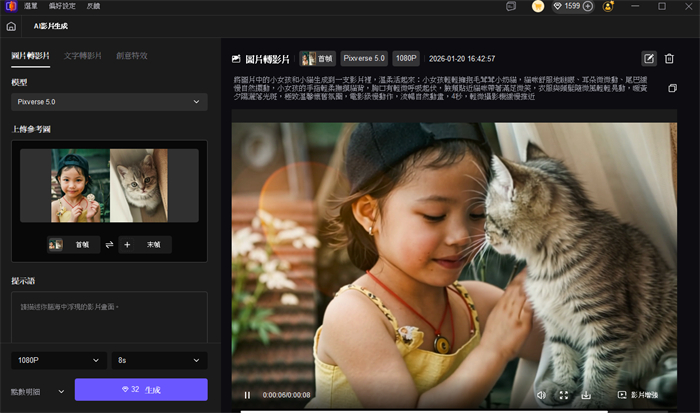Add credits with the plus icon
The image size is (700, 413).
588,6
